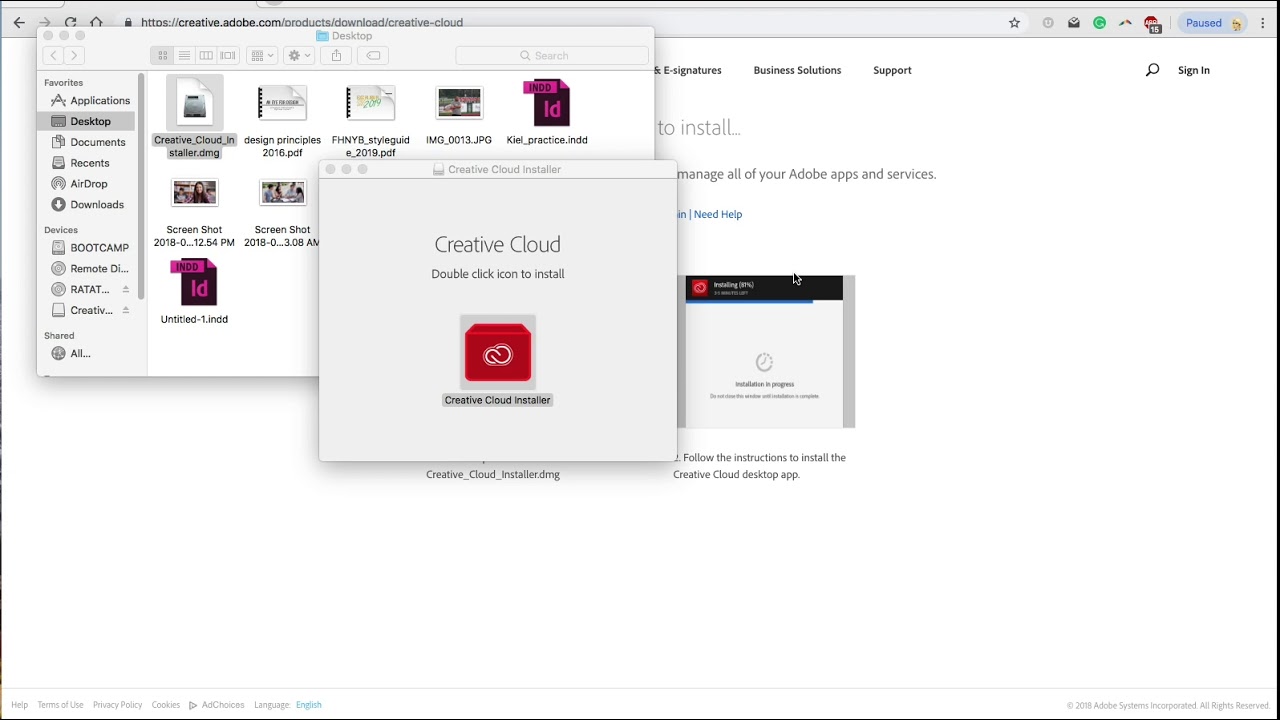Switch Finder to list view

pos(184,56)
